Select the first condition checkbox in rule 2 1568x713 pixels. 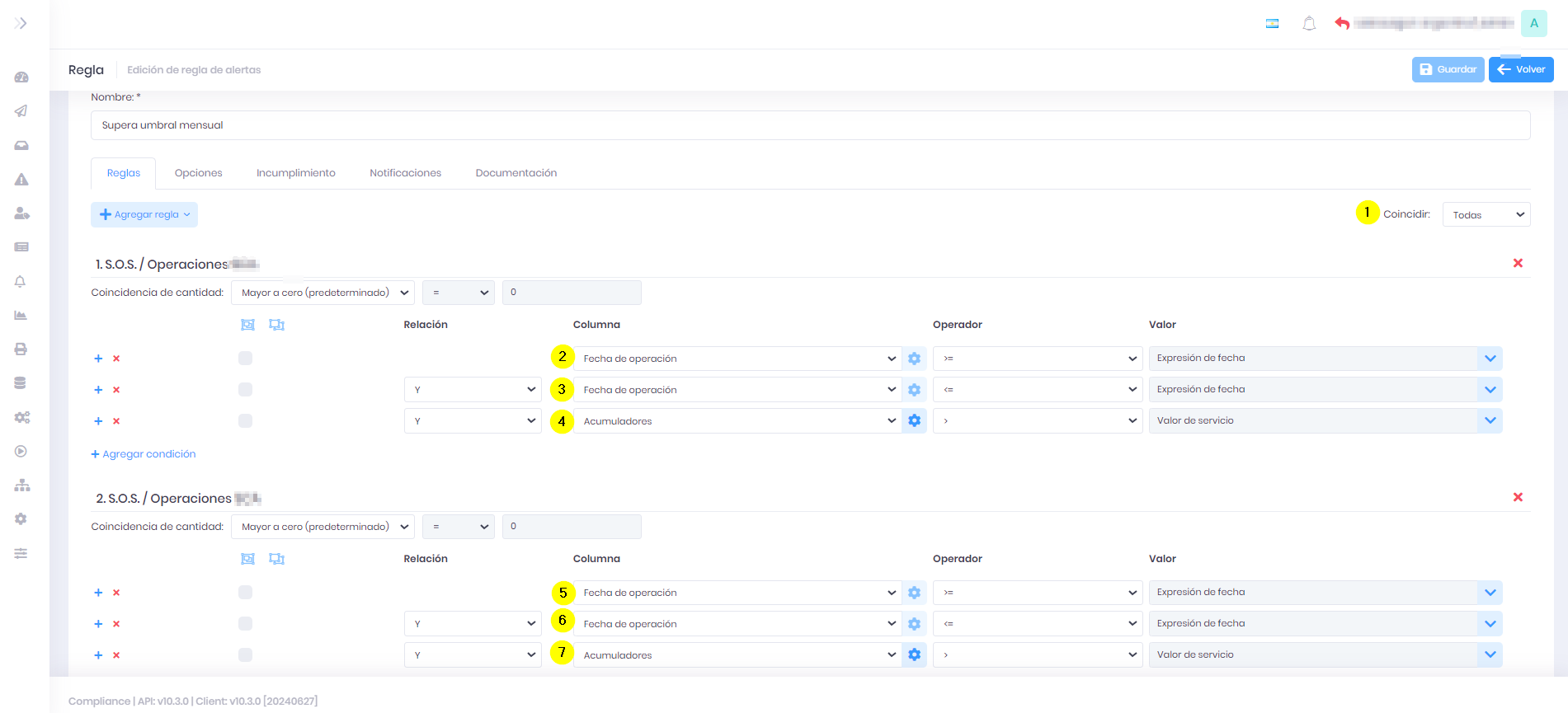point(245,593)
